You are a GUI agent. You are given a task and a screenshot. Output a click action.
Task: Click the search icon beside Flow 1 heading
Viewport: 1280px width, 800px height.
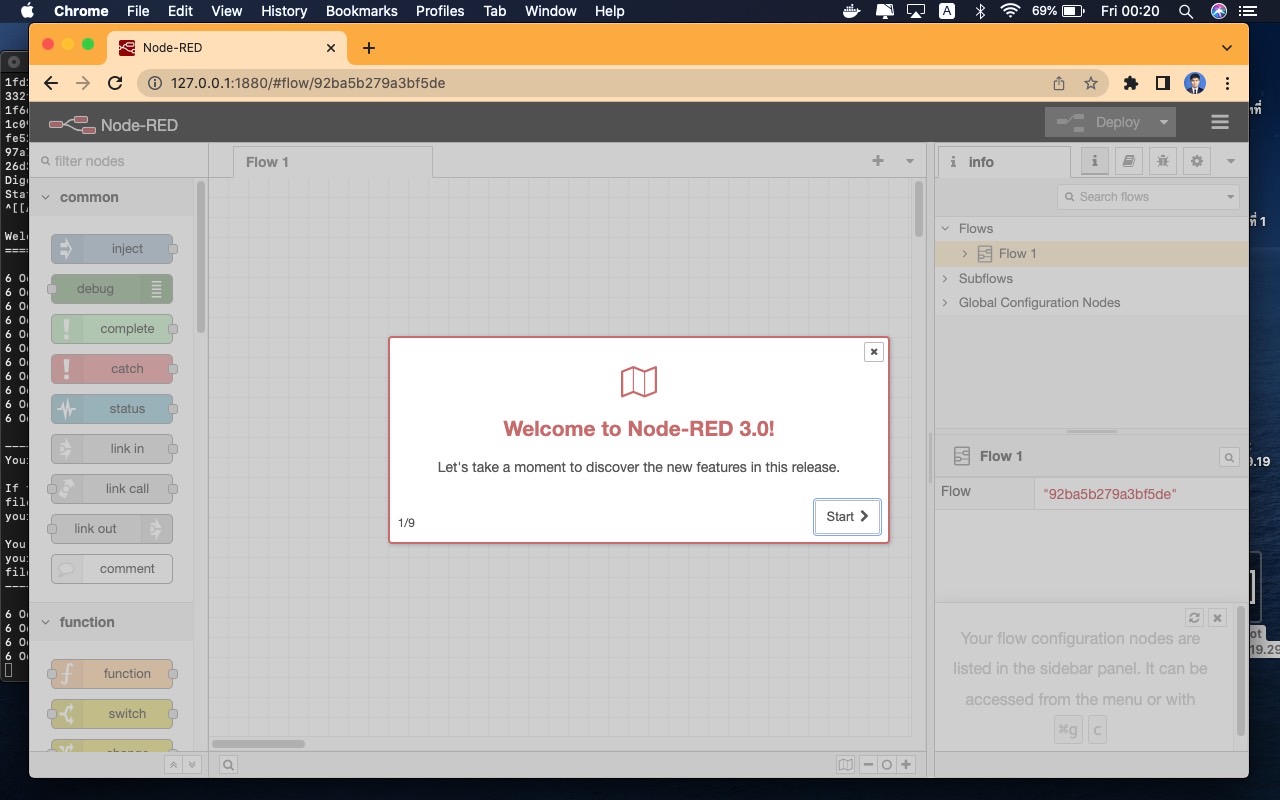(x=1229, y=457)
